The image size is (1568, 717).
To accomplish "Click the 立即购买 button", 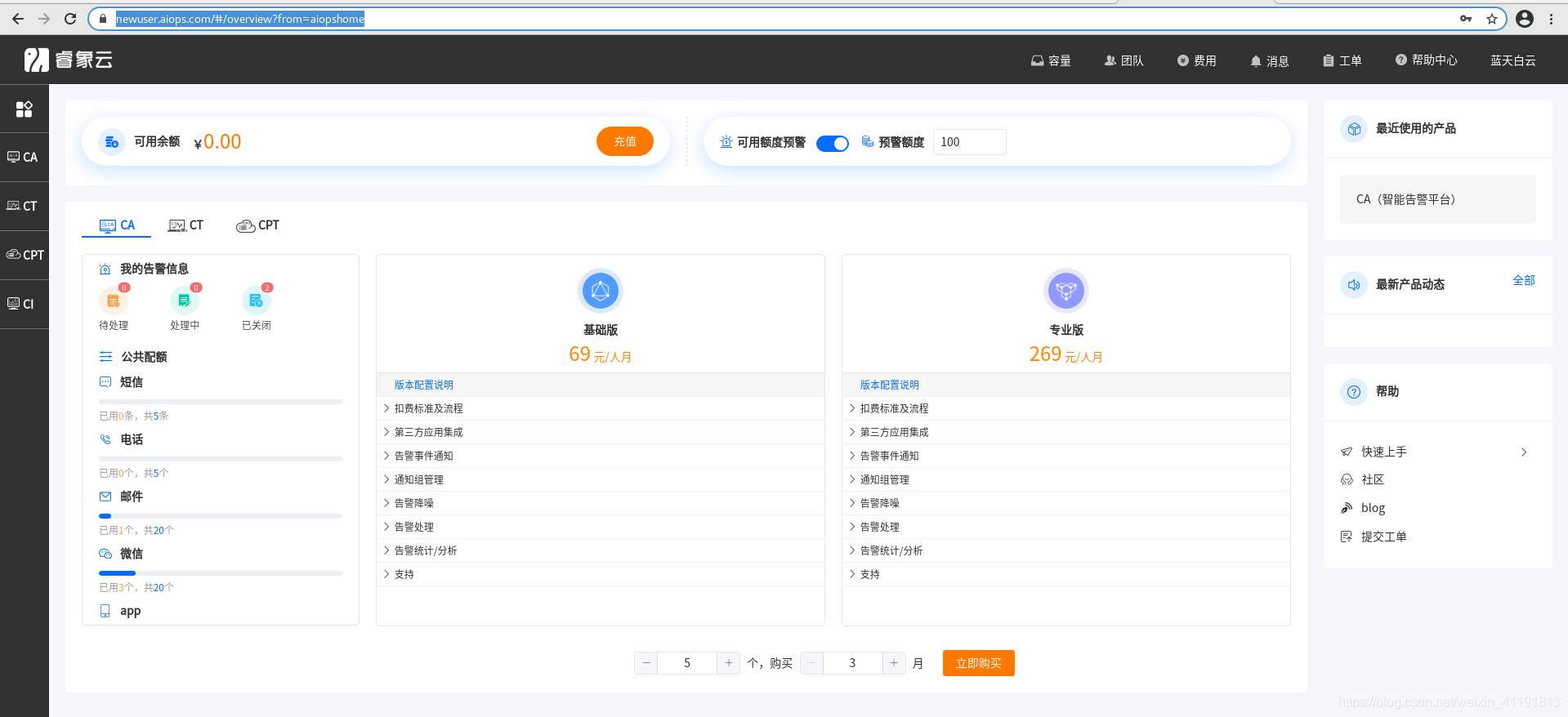I will coord(978,663).
